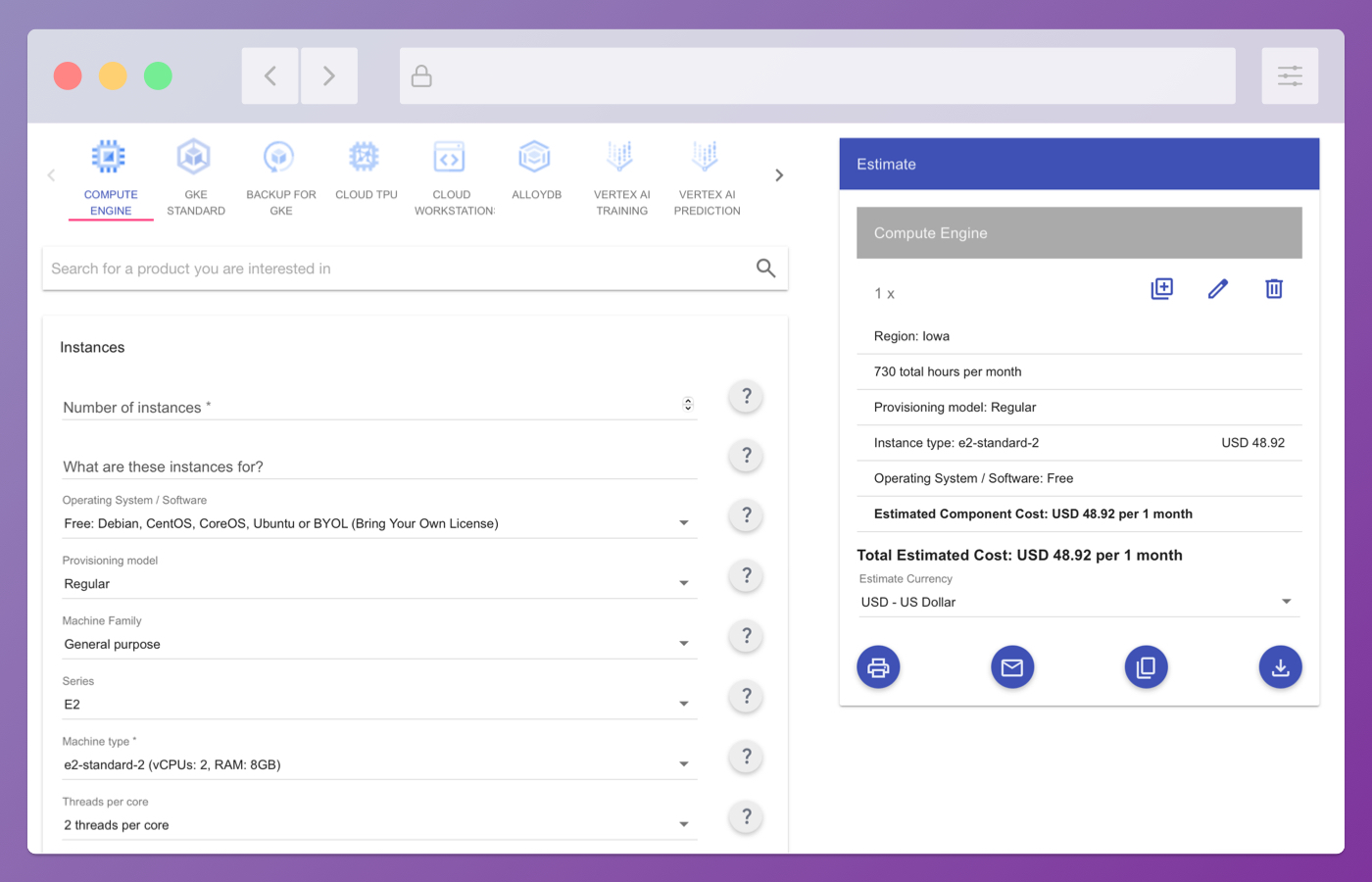1372x882 pixels.
Task: Open help for Series
Action: [x=747, y=697]
